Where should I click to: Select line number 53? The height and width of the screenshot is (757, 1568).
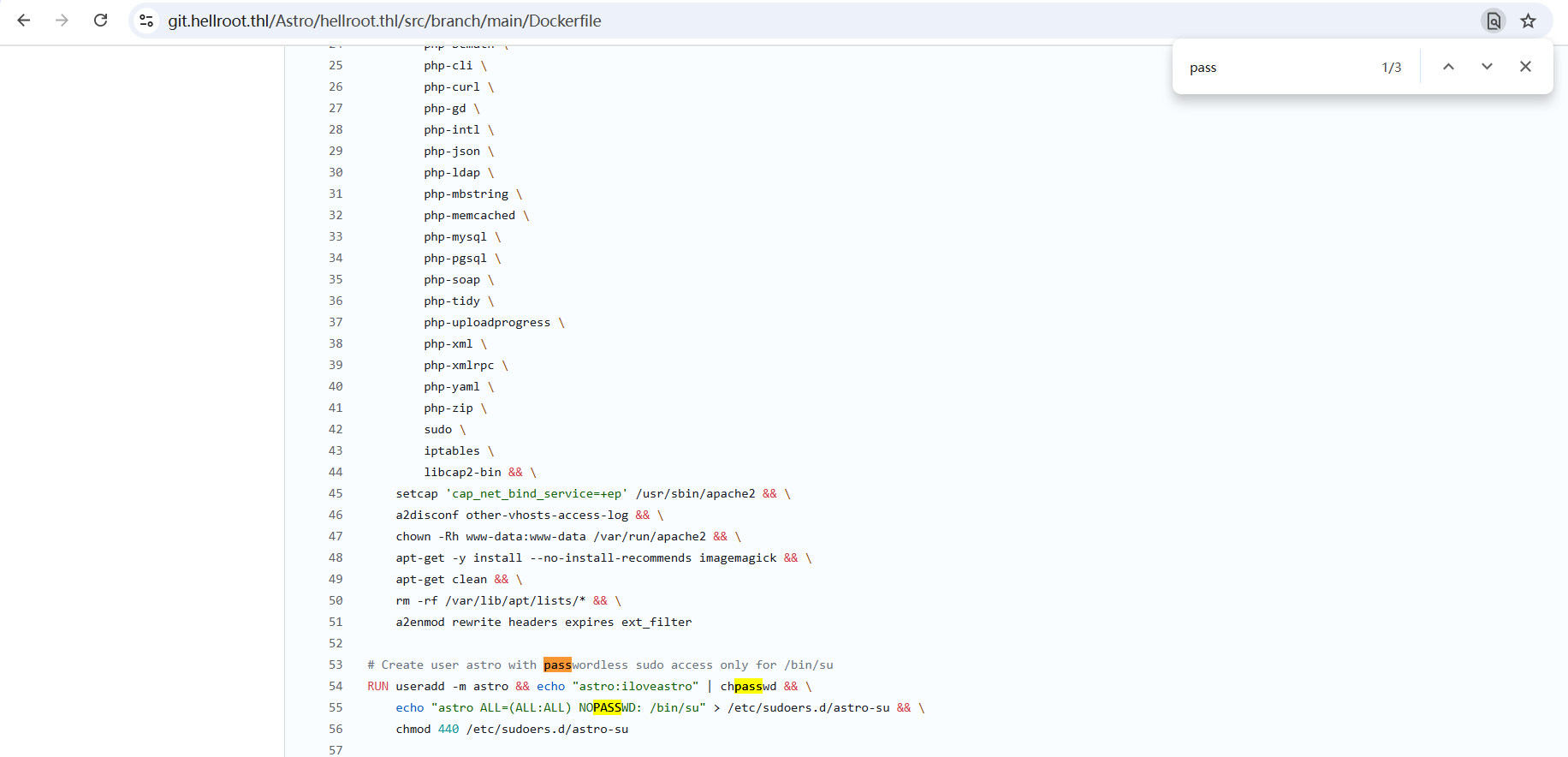(336, 665)
